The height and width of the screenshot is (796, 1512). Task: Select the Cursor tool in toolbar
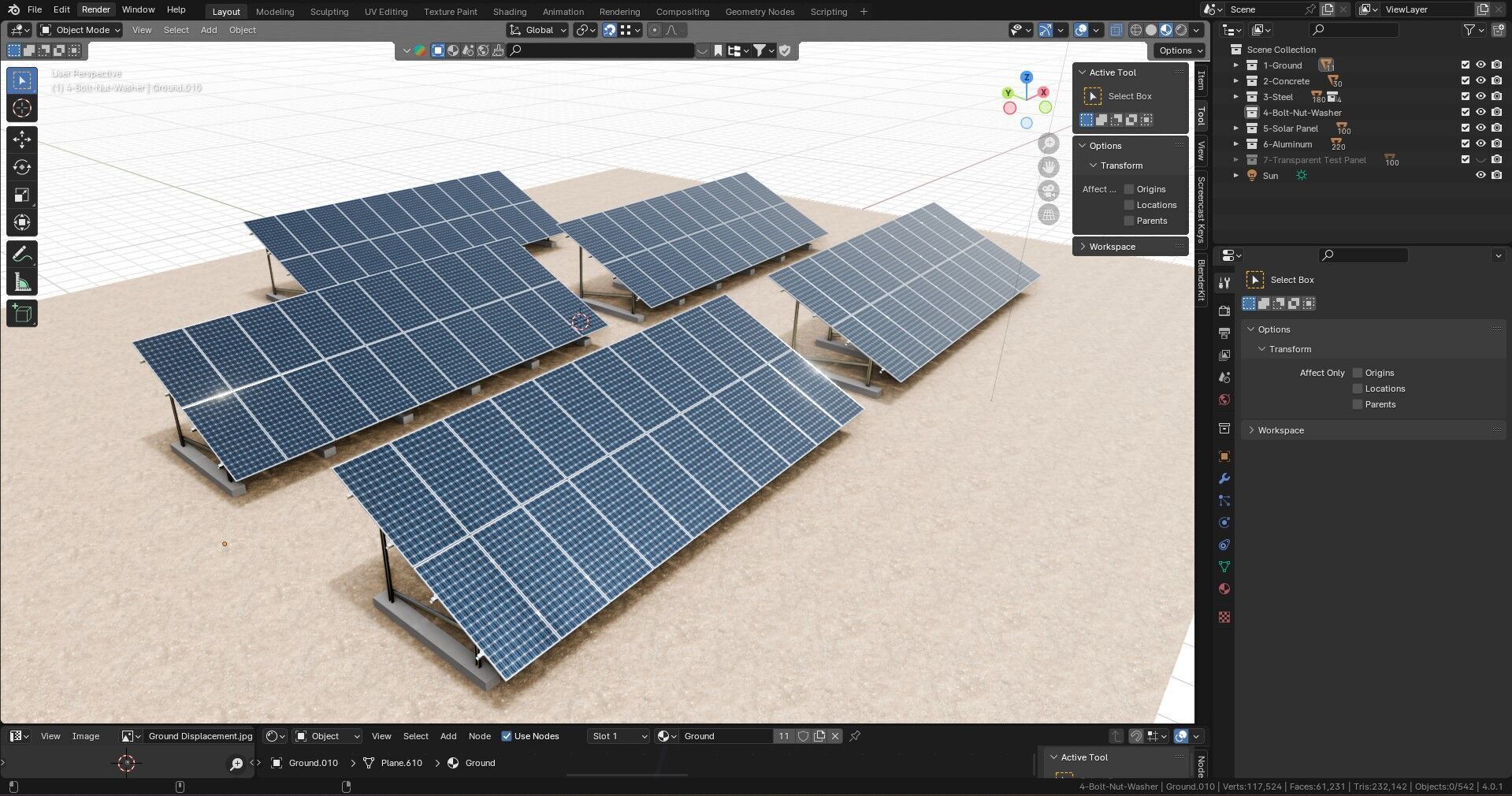click(22, 109)
